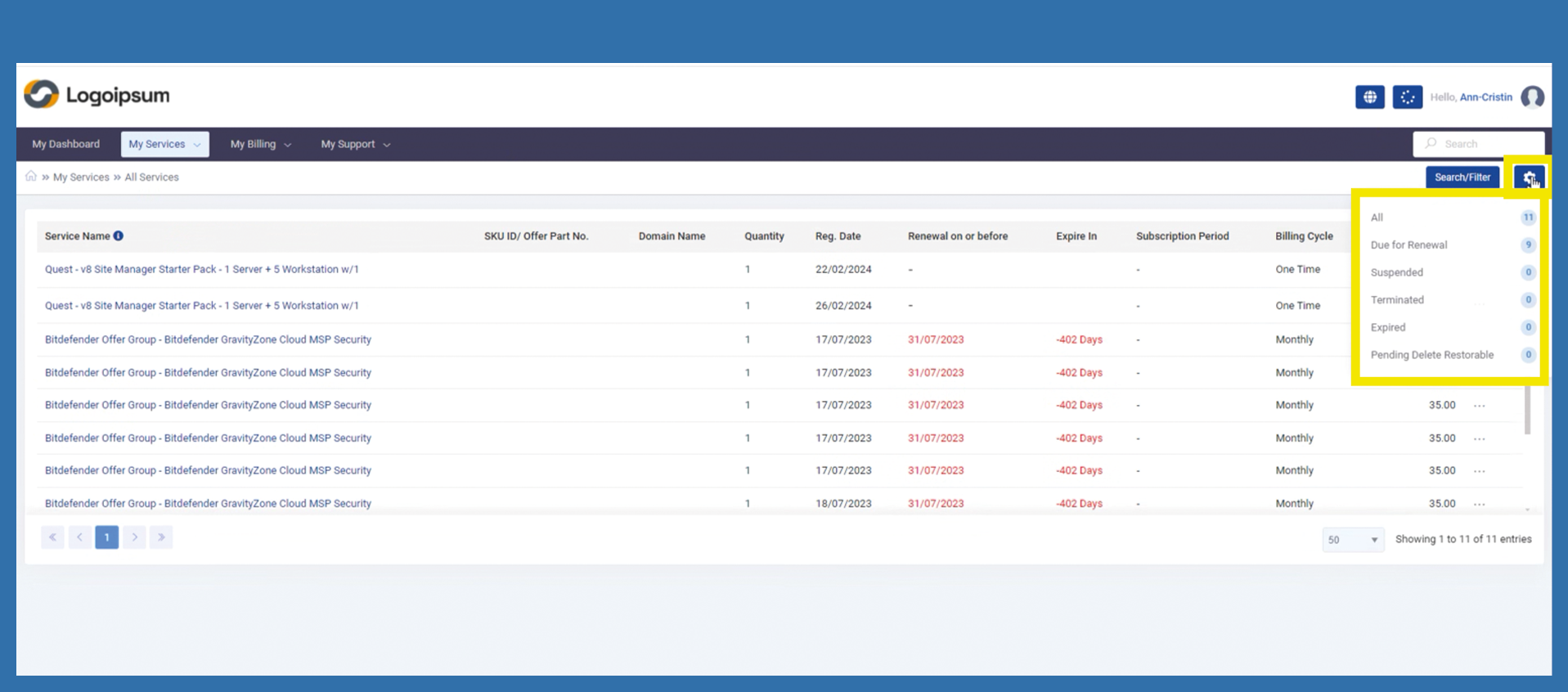The image size is (1568, 692).
Task: Expand the My Billing dropdown menu
Action: coord(260,144)
